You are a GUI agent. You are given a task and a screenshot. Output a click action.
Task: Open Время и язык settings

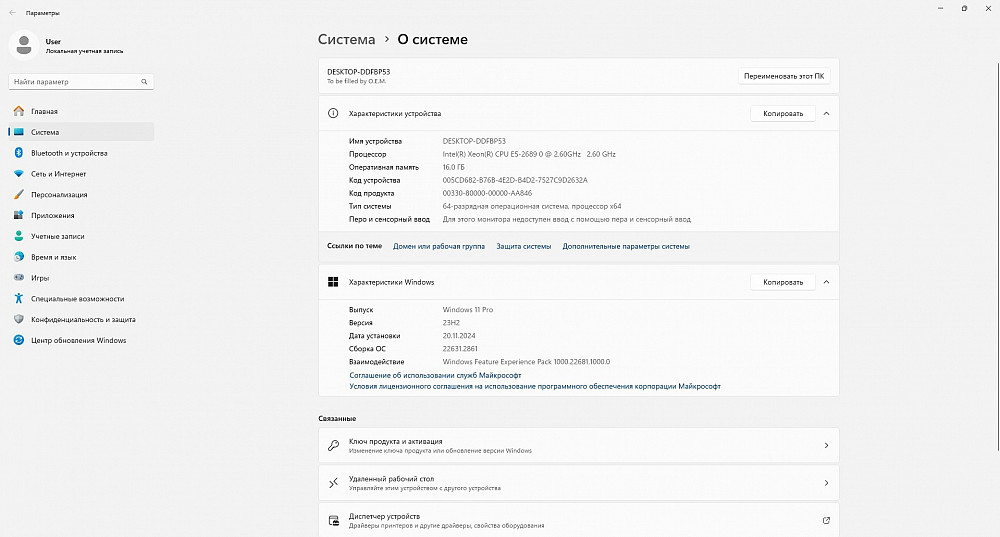(81, 257)
